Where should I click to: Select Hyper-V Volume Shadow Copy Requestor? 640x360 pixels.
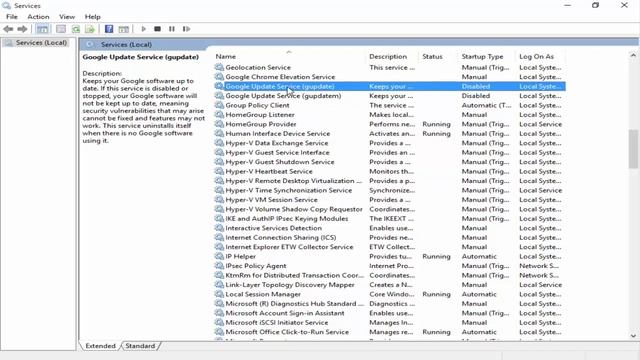click(389, 209)
